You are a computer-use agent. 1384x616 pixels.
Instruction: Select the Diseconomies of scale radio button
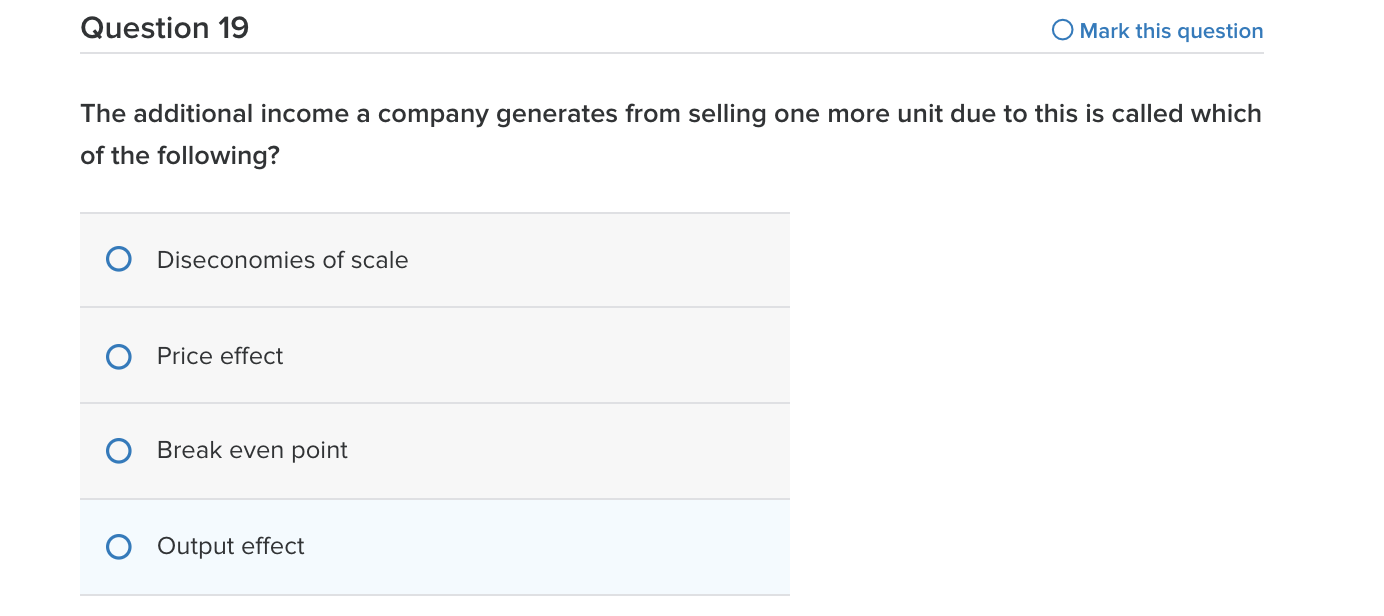(x=118, y=258)
